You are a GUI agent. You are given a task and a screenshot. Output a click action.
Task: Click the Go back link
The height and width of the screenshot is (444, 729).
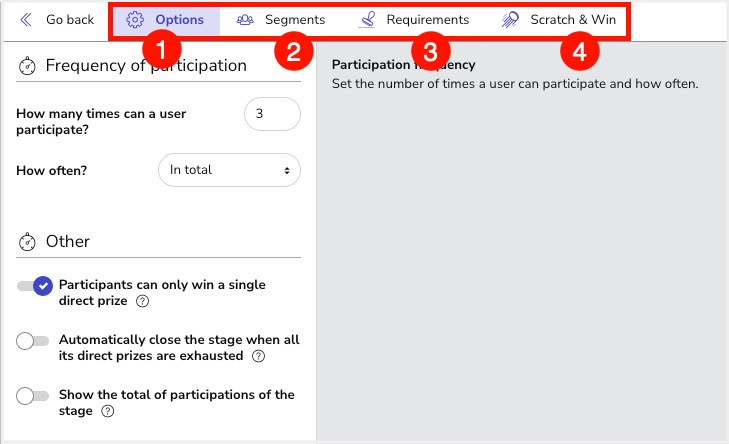[69, 20]
